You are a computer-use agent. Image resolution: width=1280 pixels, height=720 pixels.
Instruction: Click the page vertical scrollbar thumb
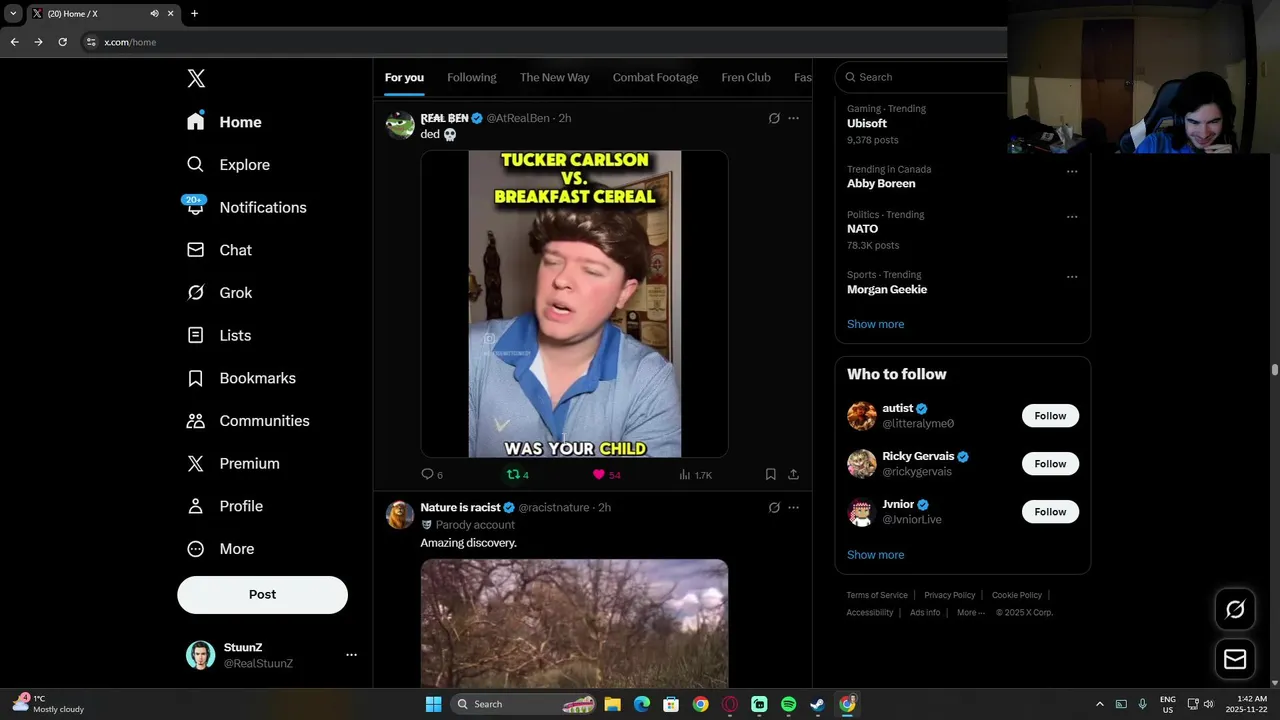pyautogui.click(x=1274, y=370)
